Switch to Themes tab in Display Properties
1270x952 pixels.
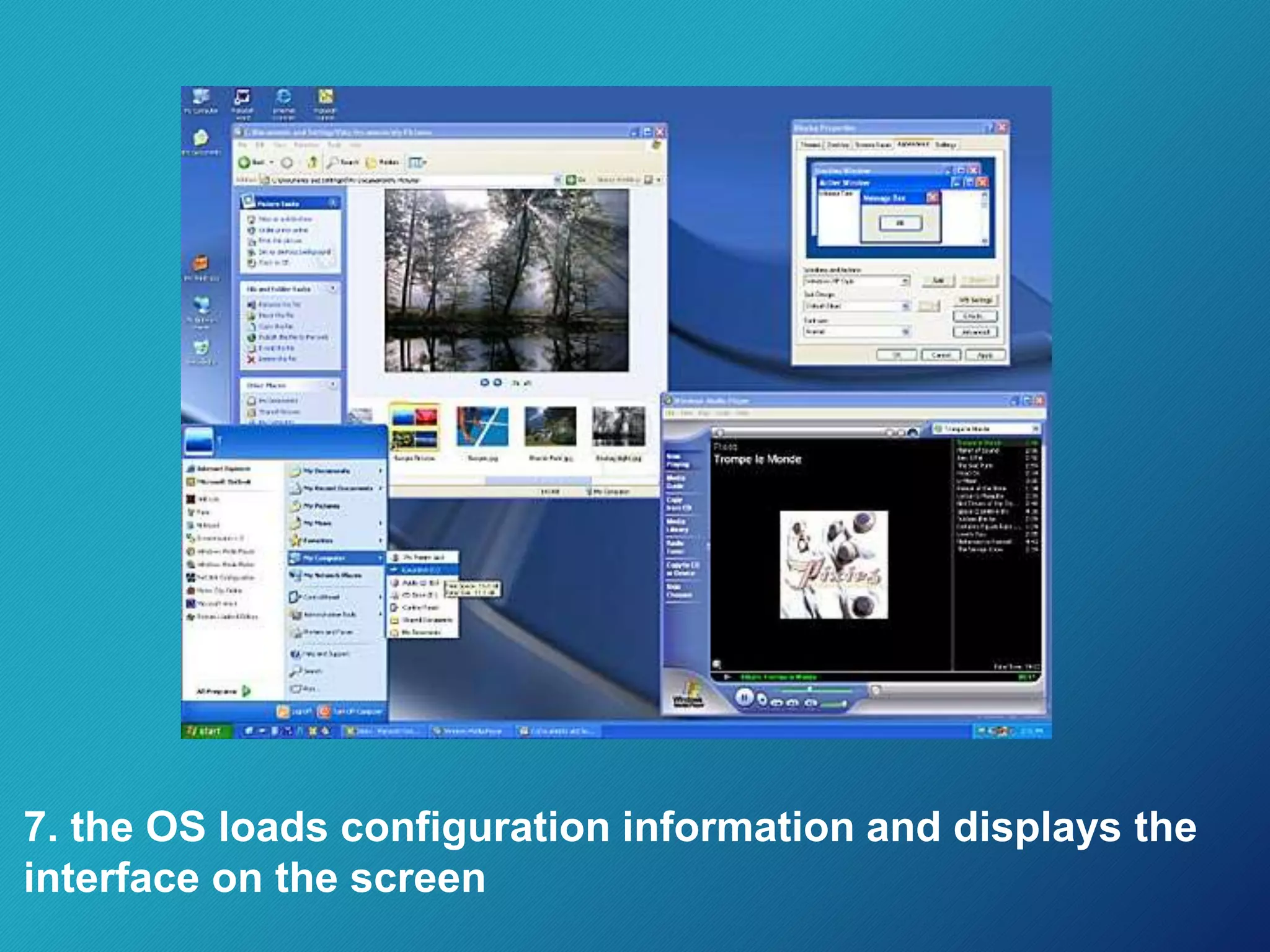(x=810, y=144)
